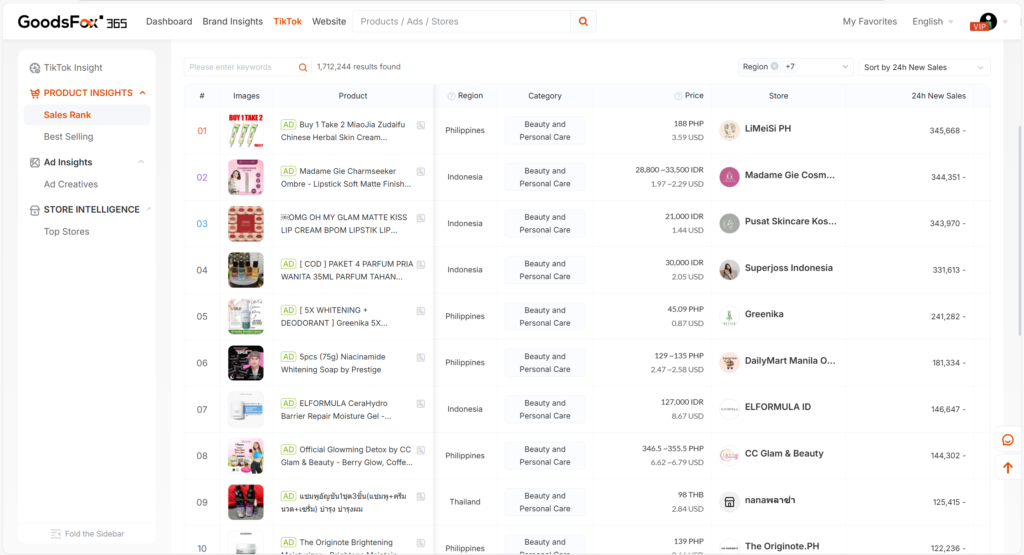
Task: Select Best Selling in the sidebar
Action: point(68,137)
